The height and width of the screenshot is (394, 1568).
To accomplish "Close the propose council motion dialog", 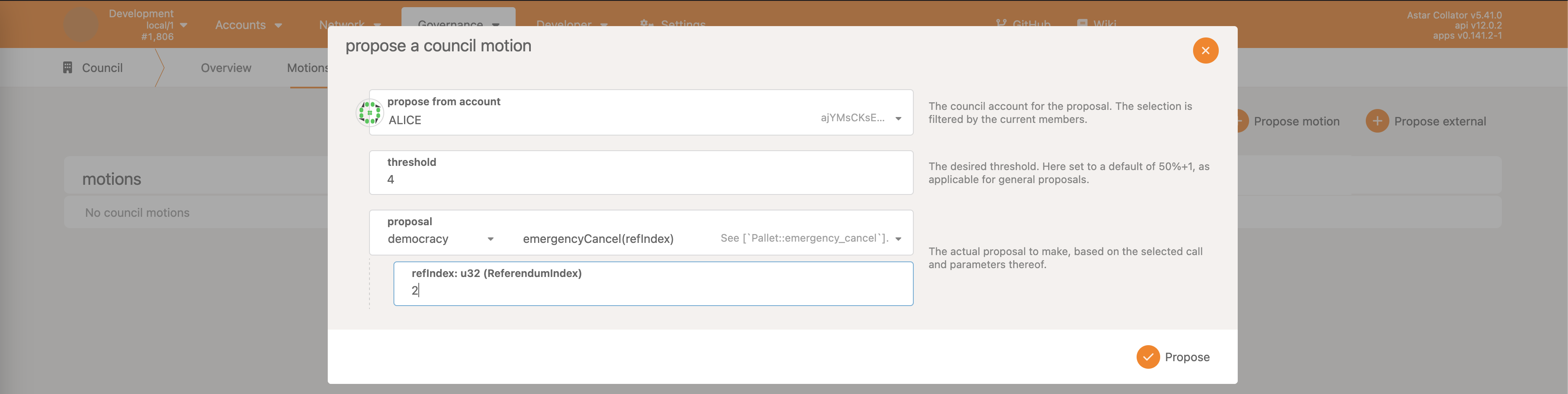I will [x=1204, y=51].
